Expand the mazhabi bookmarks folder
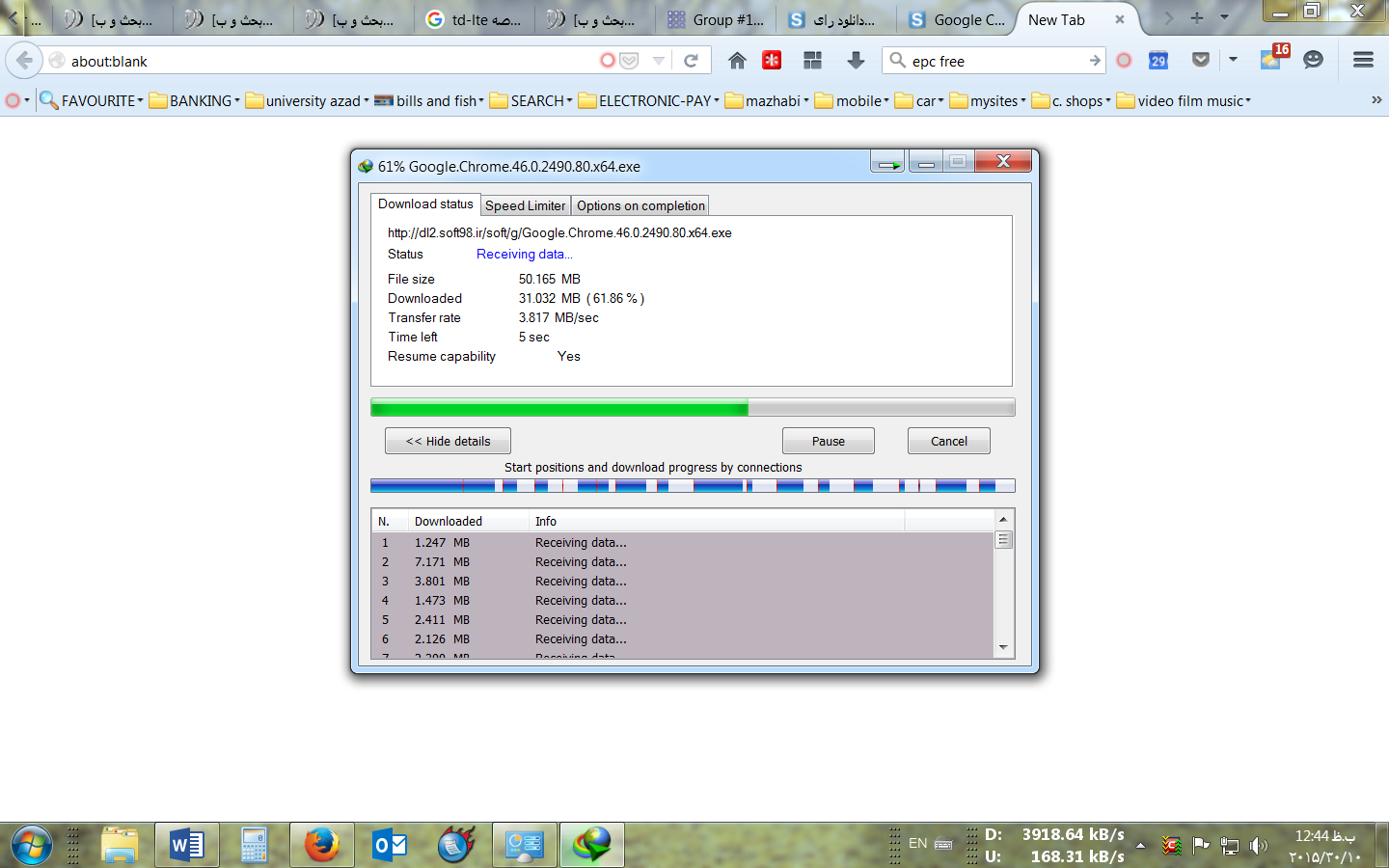Screen dimensions: 1389x868 tap(768, 100)
